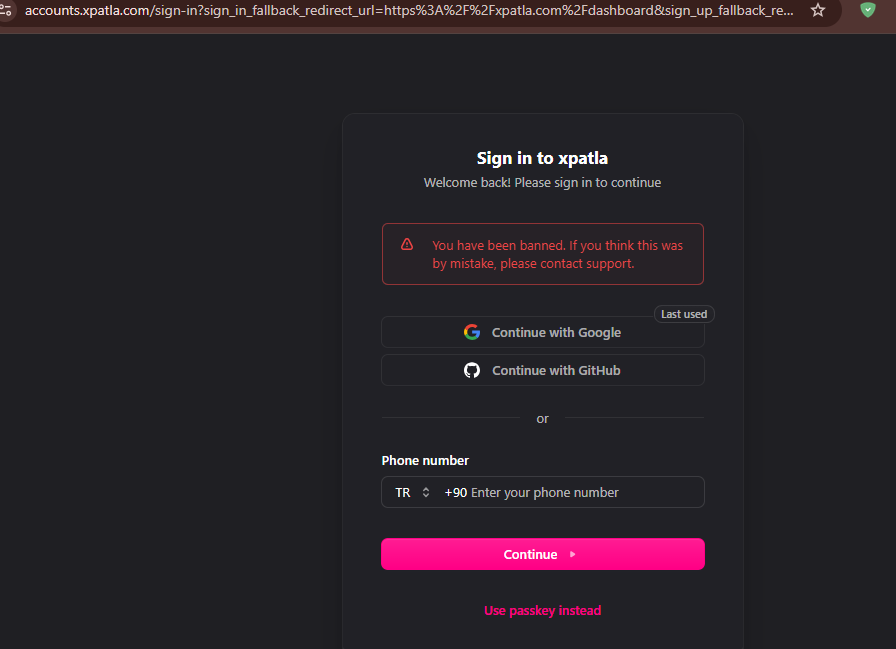The width and height of the screenshot is (896, 649).
Task: Click the Google logo icon
Action: pos(471,332)
